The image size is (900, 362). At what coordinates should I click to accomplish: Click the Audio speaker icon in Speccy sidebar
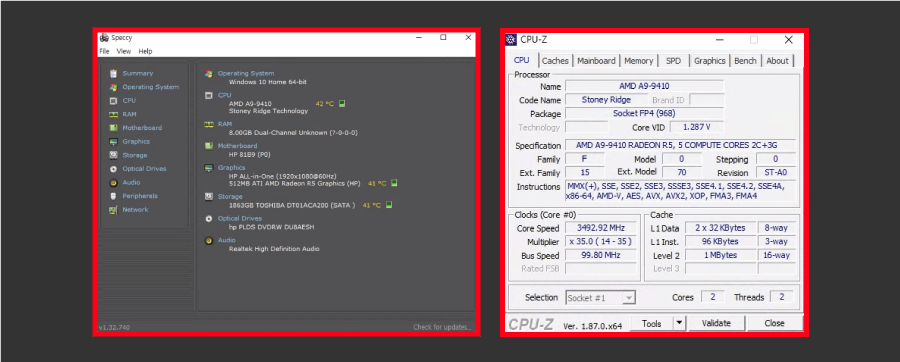tap(113, 182)
